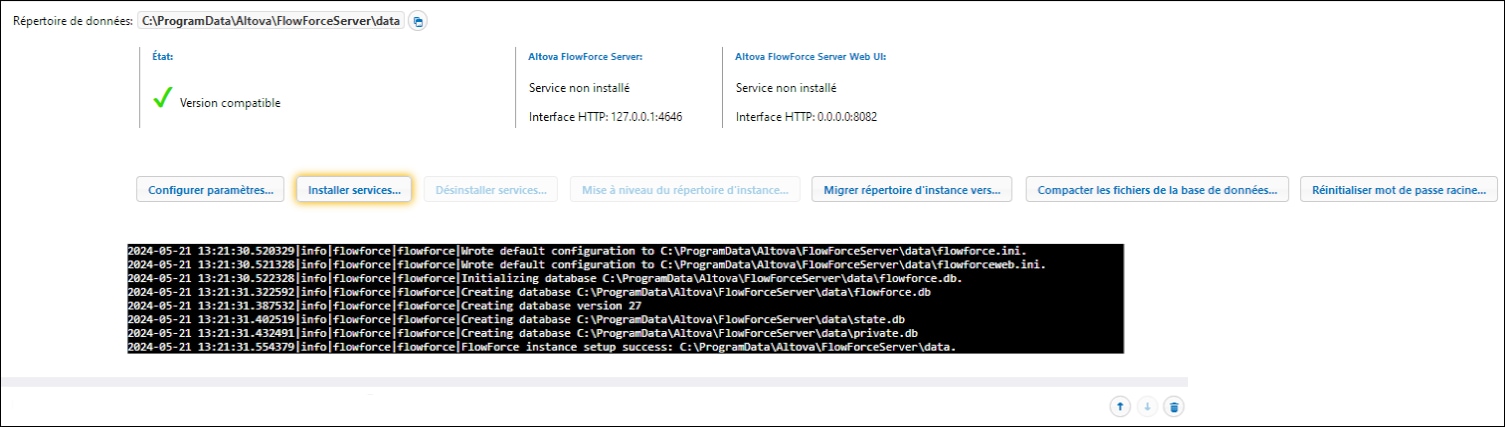Click the data directory path field
Viewport: 1505px width, 427px height.
tap(270, 21)
